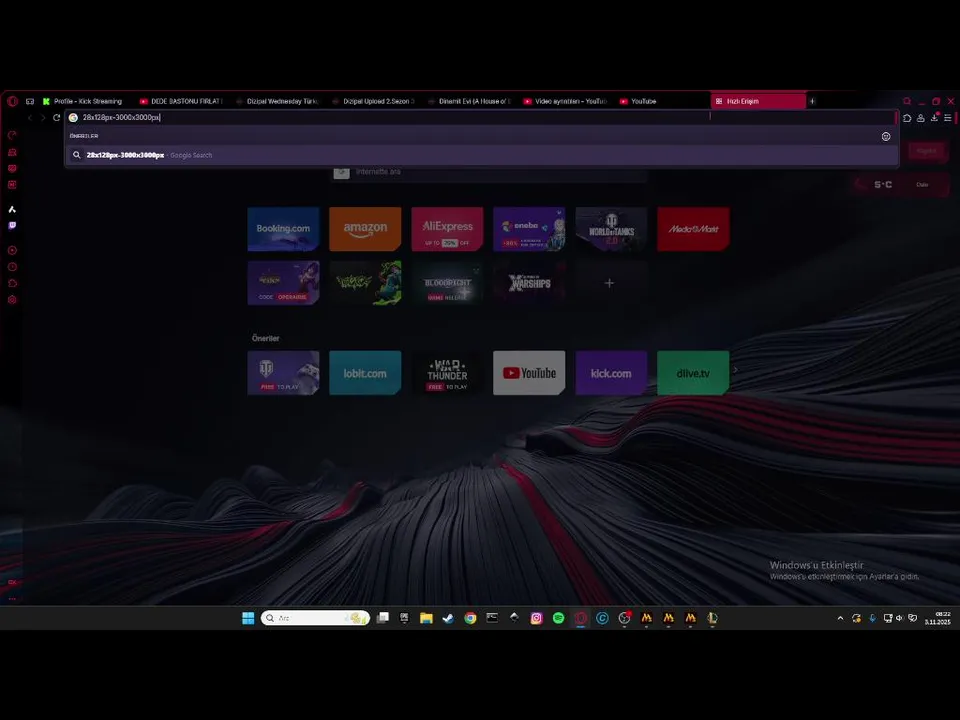Open the volume control in system tray

pyautogui.click(x=899, y=618)
